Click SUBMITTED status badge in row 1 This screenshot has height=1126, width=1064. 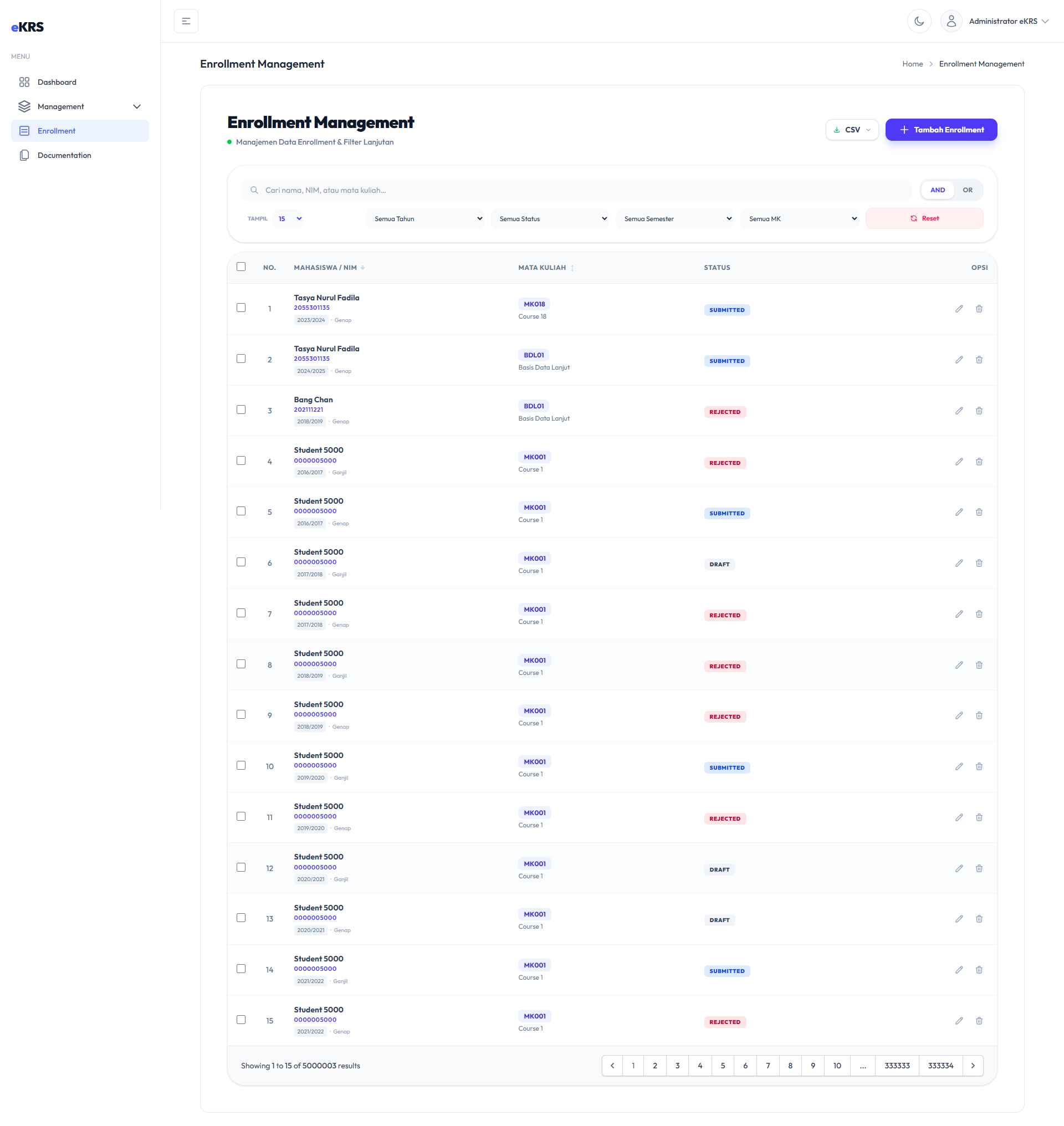[x=727, y=310]
